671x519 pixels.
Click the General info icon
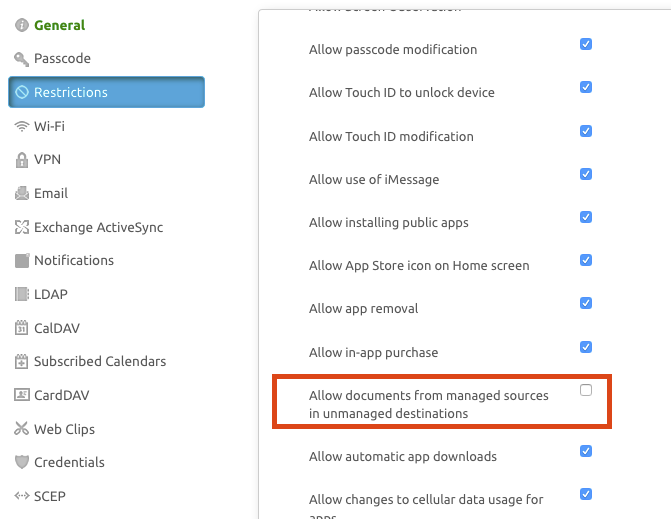click(x=21, y=25)
